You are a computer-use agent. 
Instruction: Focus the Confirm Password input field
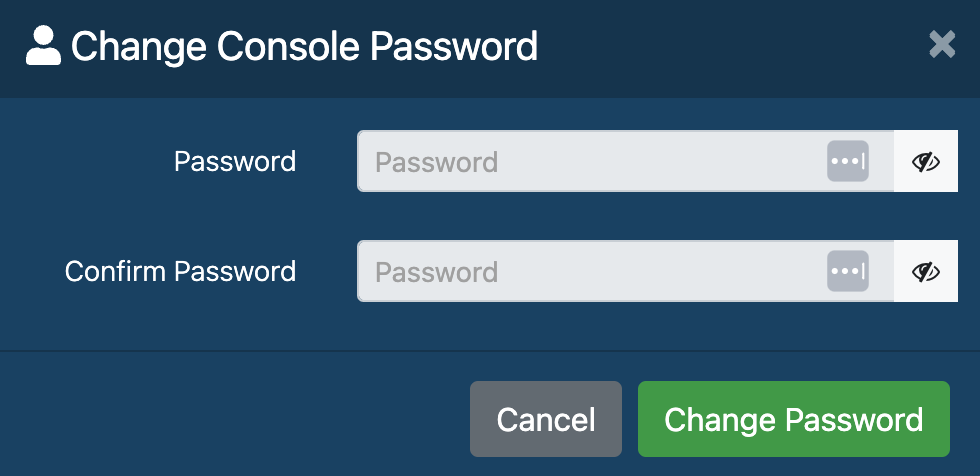pos(626,271)
